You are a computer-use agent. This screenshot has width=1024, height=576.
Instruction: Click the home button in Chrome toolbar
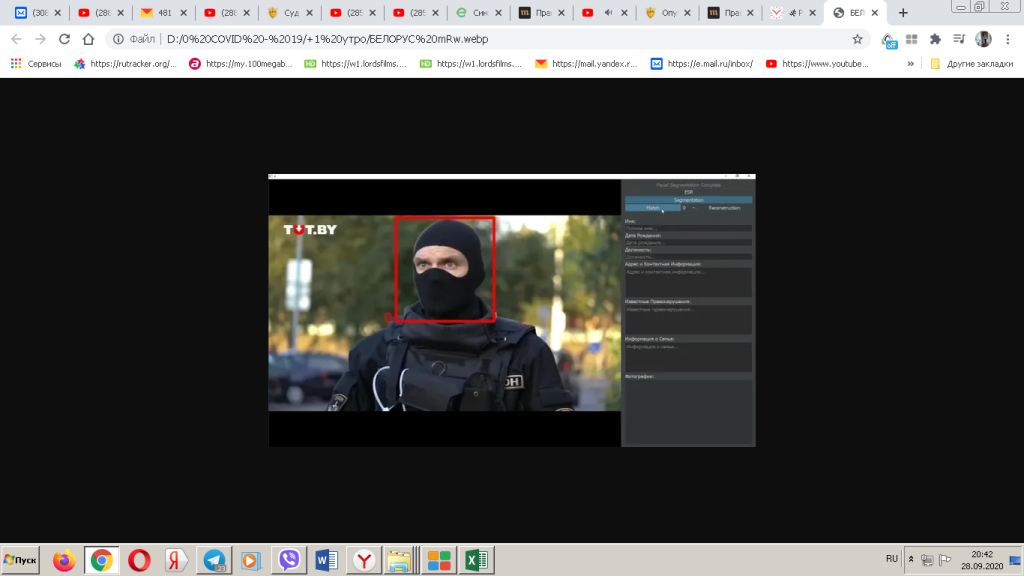point(88,39)
